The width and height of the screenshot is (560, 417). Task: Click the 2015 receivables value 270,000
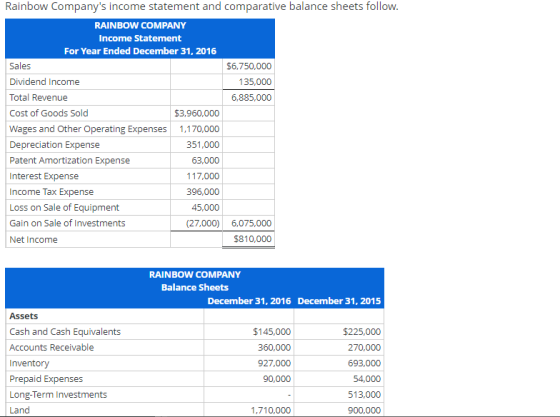[364, 347]
